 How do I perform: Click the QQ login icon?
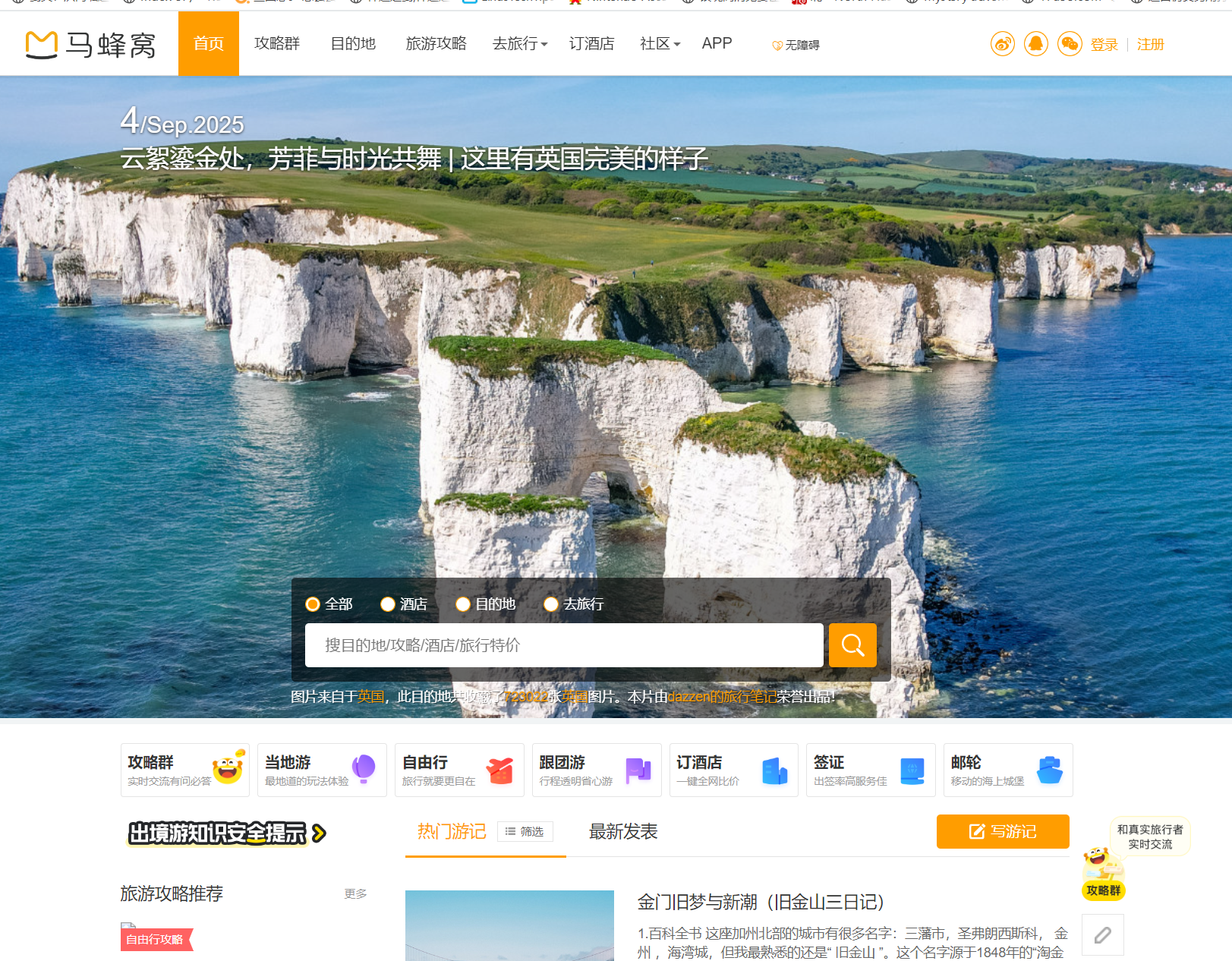pyautogui.click(x=1035, y=44)
